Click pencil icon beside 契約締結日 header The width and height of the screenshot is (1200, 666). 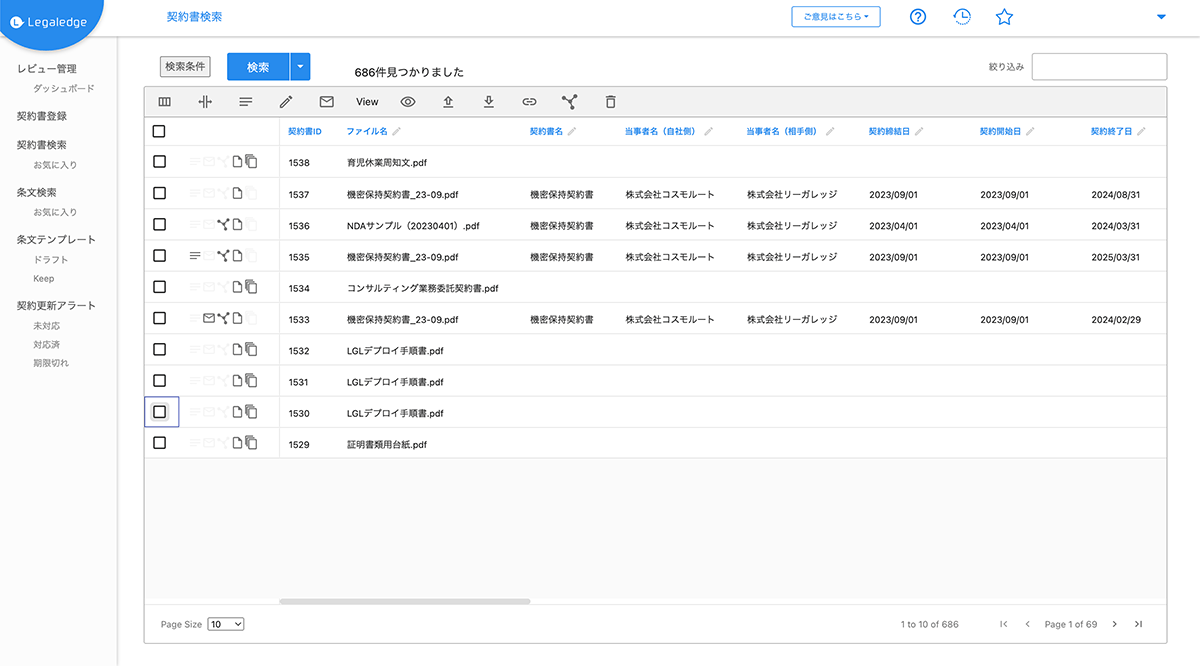point(919,132)
